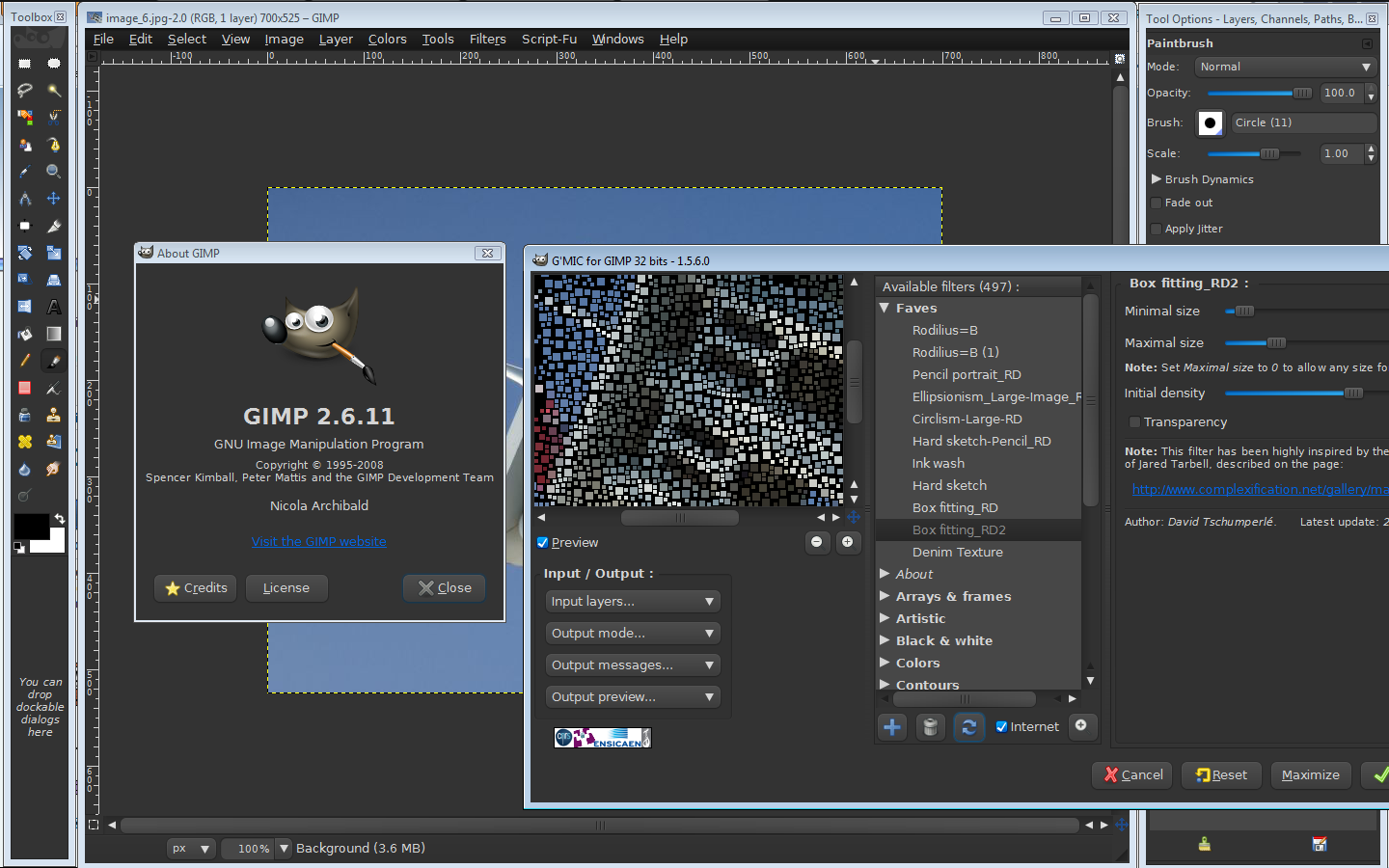Viewport: 1389px width, 868px height.
Task: Open the Select menu
Action: click(187, 40)
